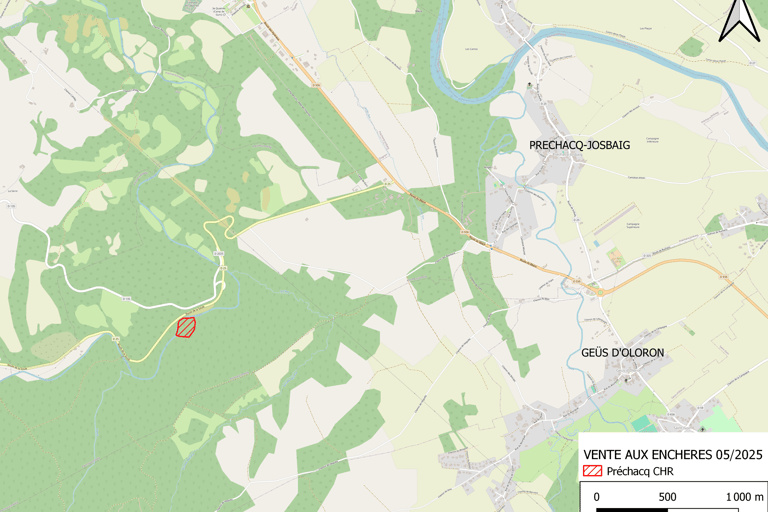Click the red hatched Préchacq CHR legend symbol
This screenshot has height=512, width=768.
pyautogui.click(x=592, y=471)
